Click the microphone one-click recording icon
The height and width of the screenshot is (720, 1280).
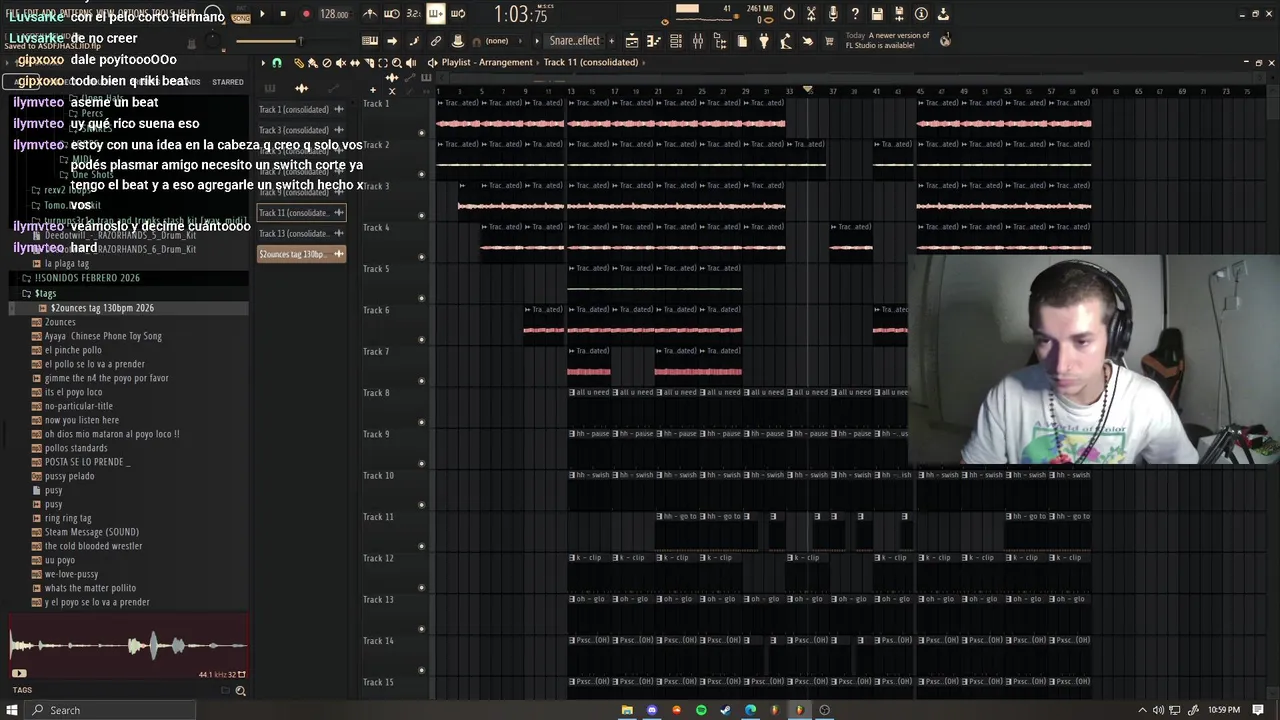(x=833, y=14)
